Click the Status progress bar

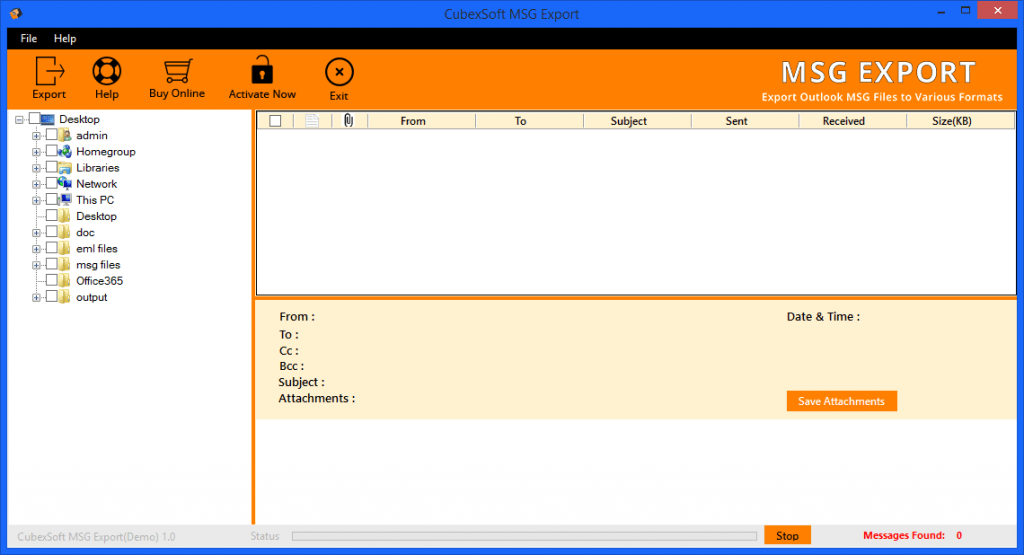point(523,536)
